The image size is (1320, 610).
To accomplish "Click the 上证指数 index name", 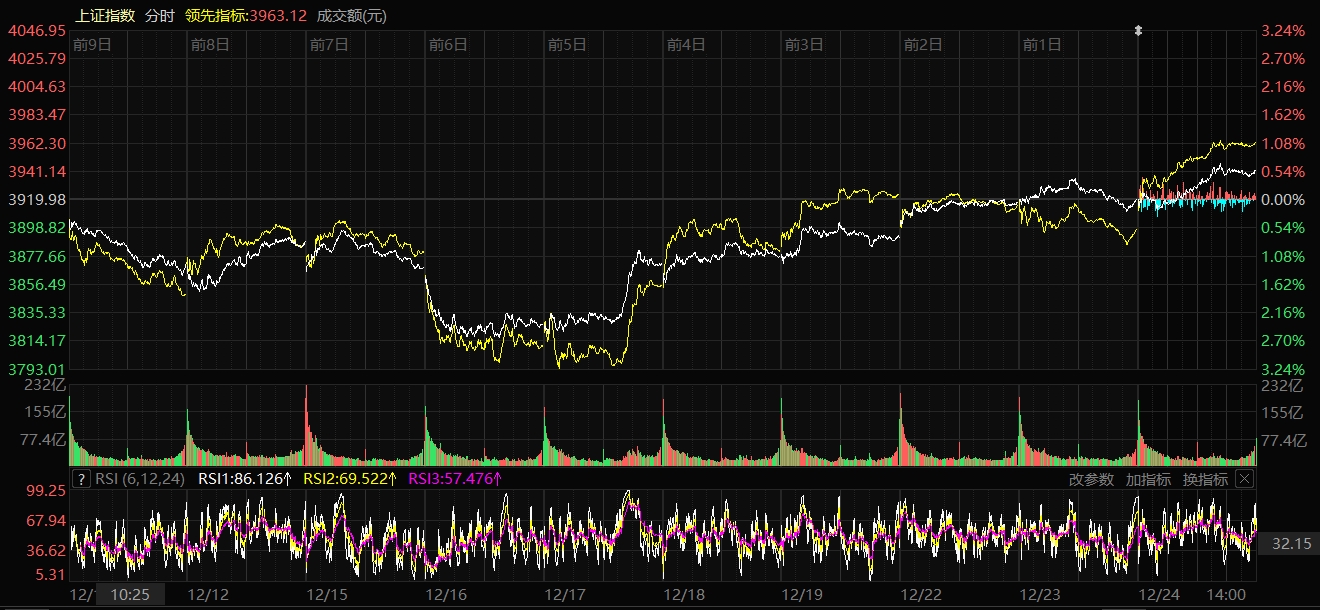I will 105,15.
